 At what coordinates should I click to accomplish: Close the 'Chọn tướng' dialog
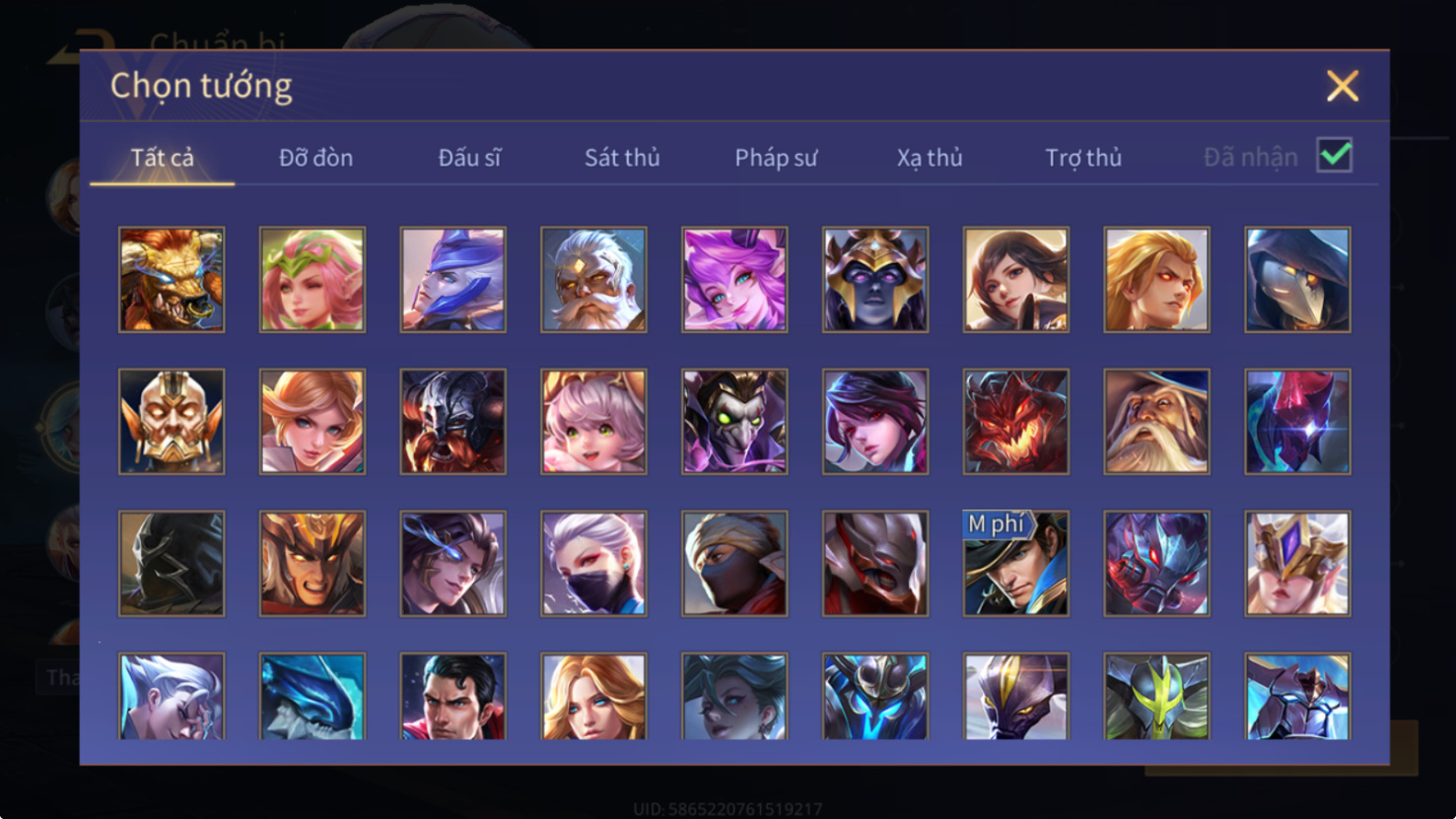click(x=1343, y=86)
